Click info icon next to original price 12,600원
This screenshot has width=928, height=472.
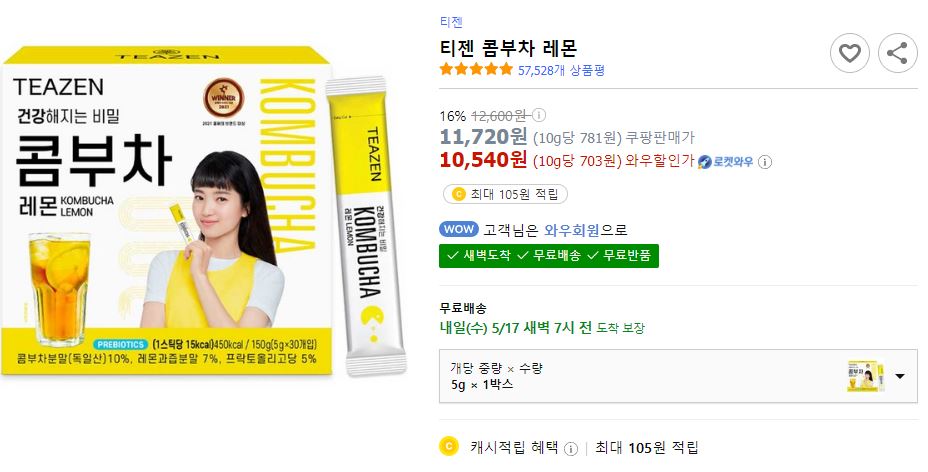[539, 115]
